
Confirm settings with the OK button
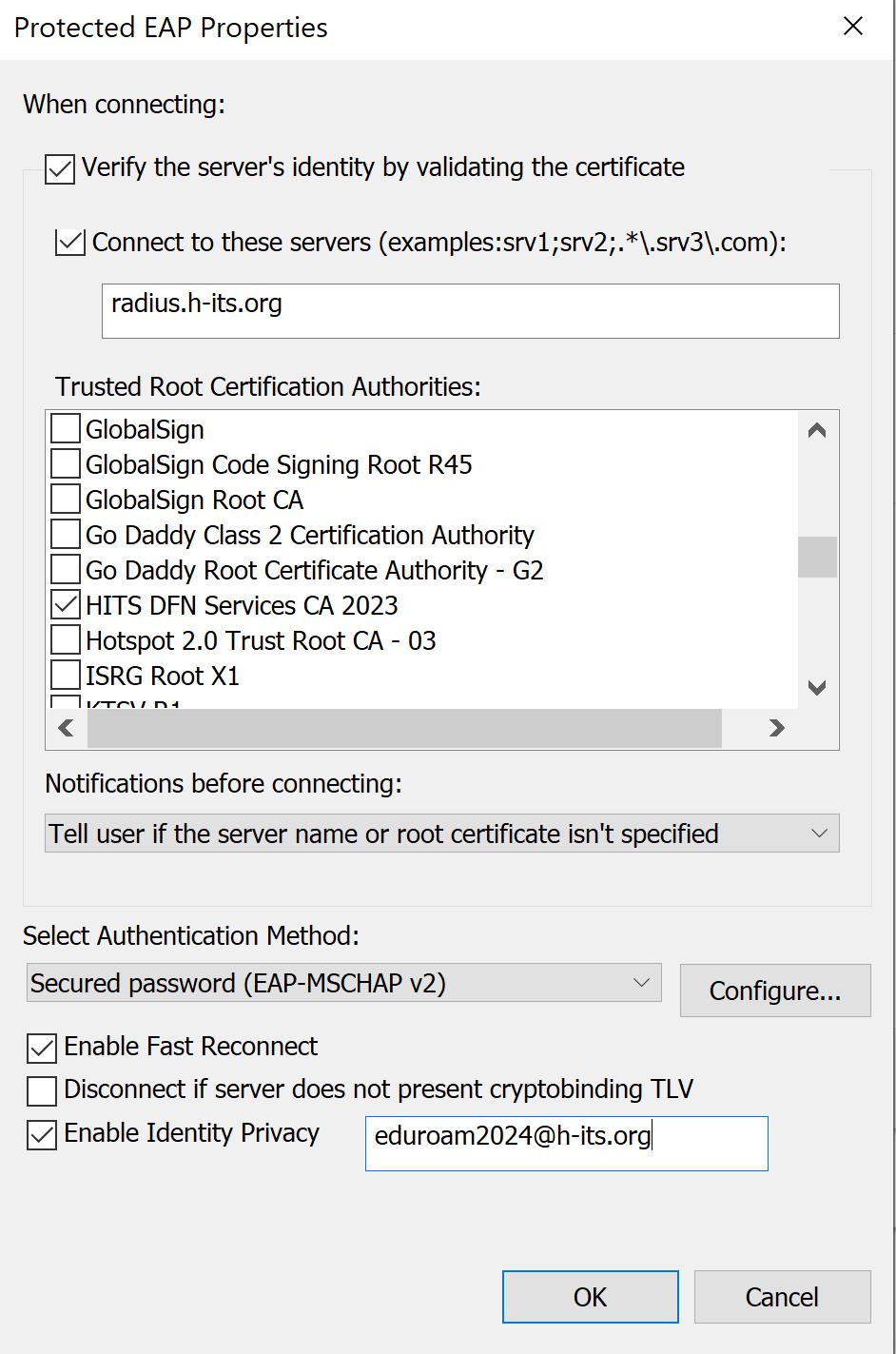point(590,1296)
